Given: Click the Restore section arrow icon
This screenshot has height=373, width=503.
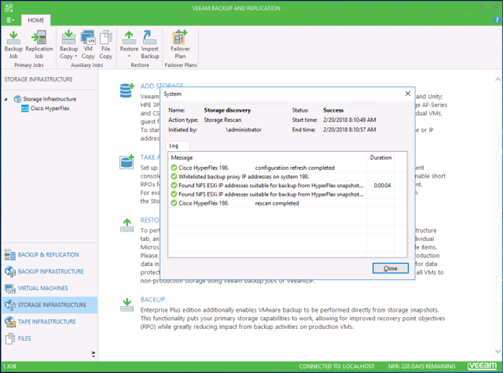Looking at the screenshot, I should coord(127,226).
